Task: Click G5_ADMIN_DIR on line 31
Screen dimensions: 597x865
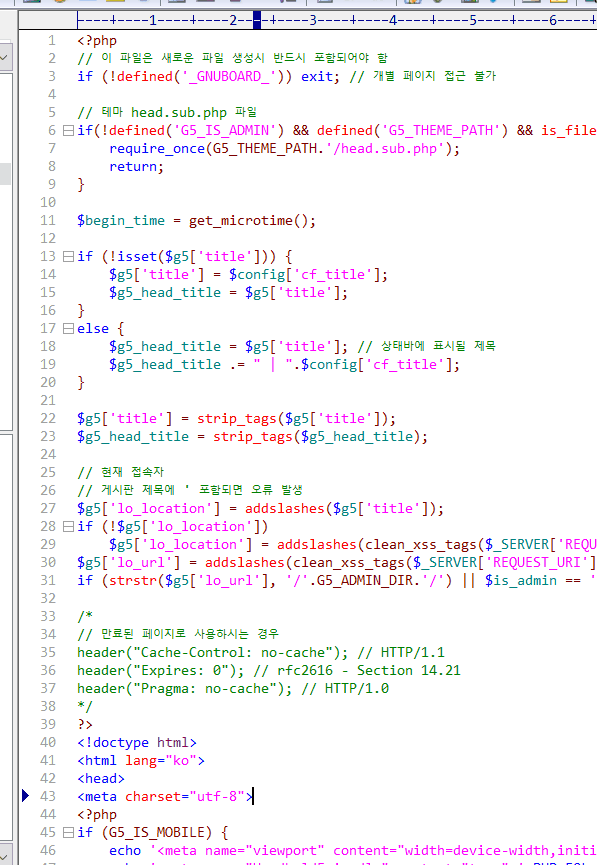Action: click(x=365, y=581)
